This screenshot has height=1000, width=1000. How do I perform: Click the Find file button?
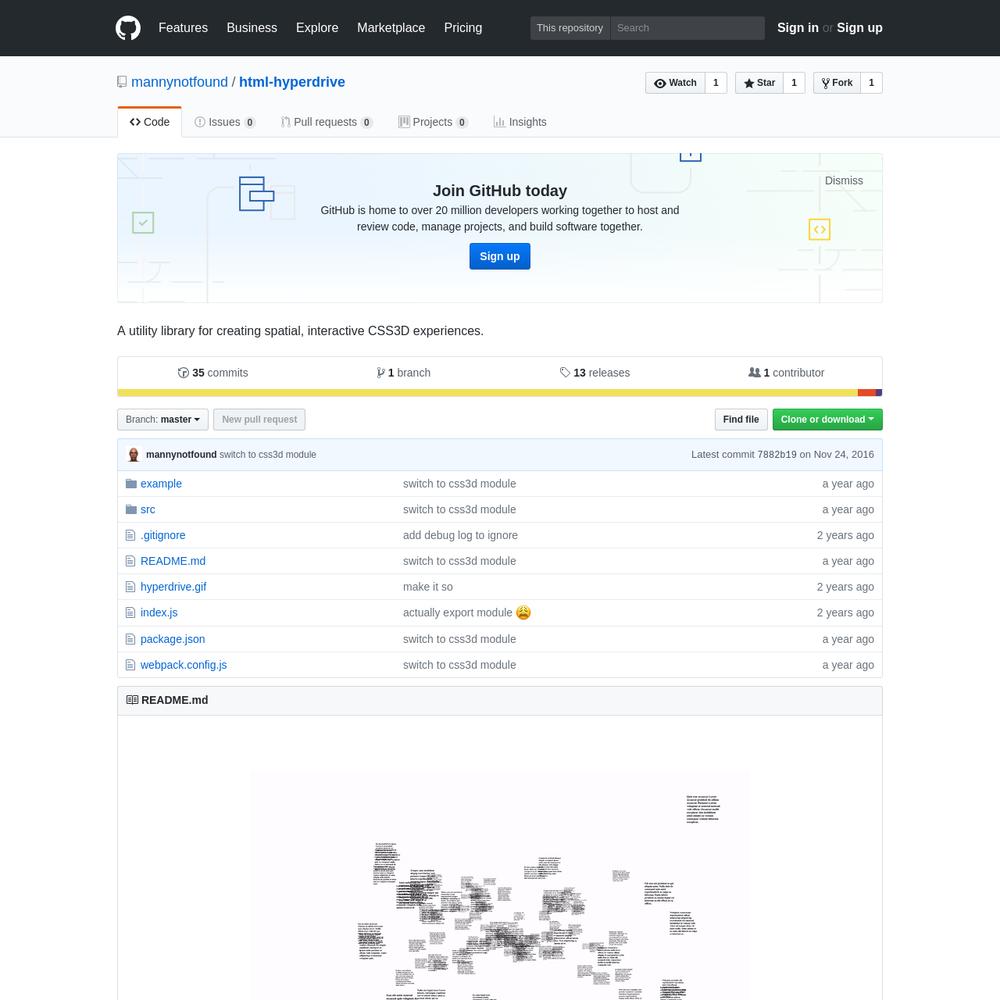point(741,420)
